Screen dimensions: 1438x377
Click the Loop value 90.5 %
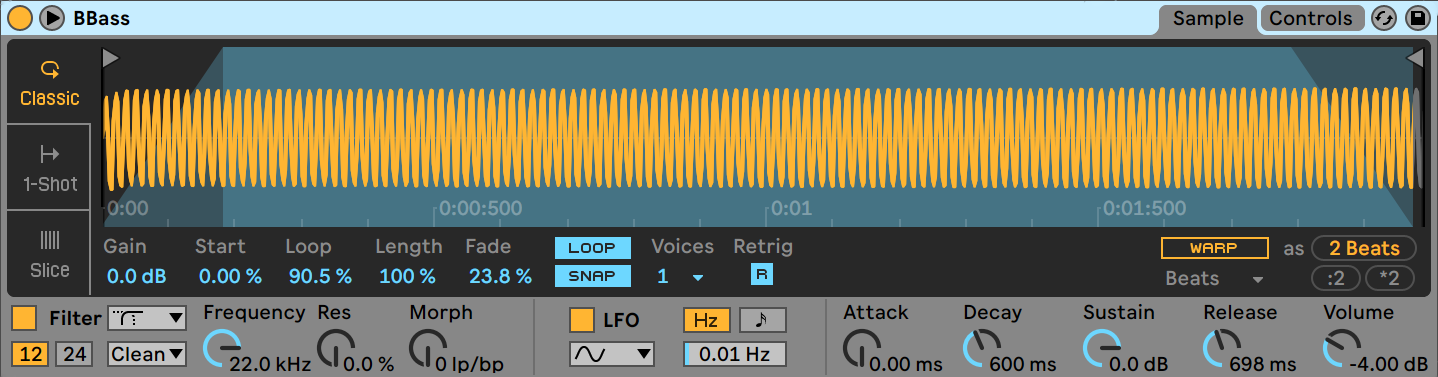click(x=320, y=276)
